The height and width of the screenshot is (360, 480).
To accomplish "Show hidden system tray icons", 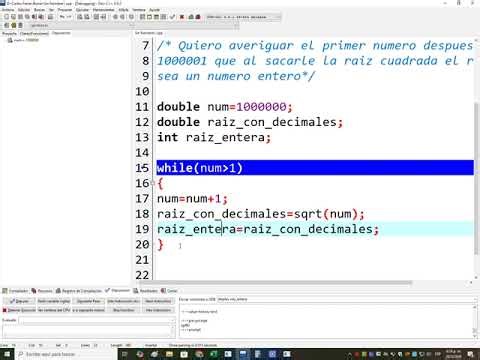I will pyautogui.click(x=350, y=354).
